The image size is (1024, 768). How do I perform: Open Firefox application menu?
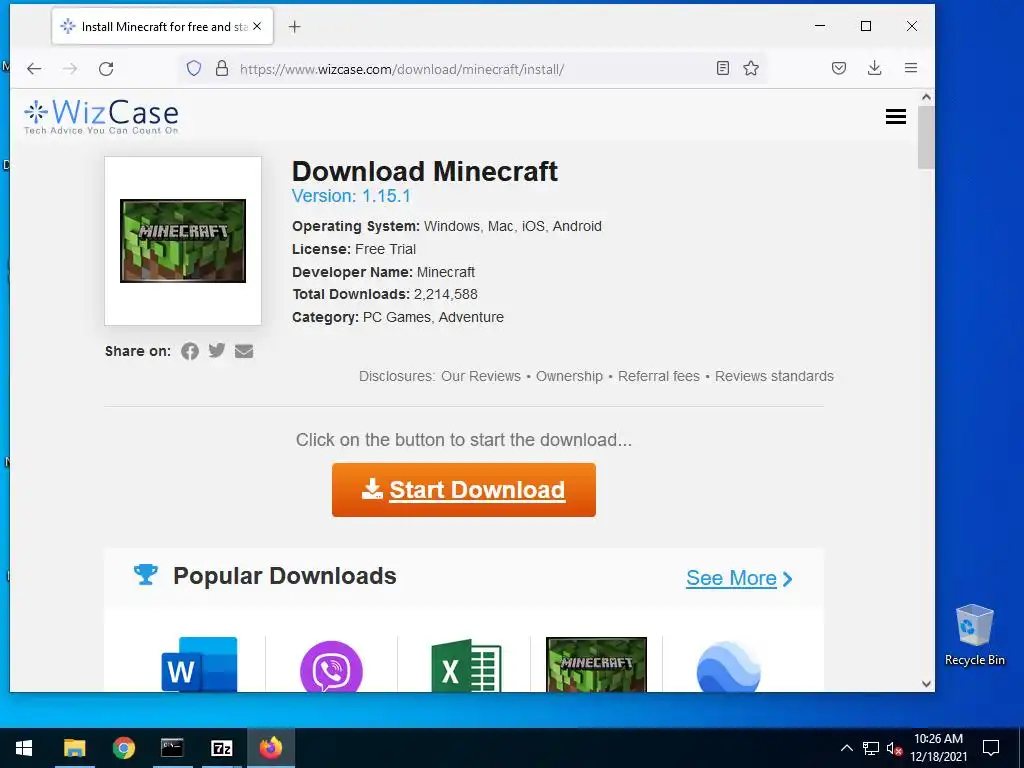pos(911,69)
